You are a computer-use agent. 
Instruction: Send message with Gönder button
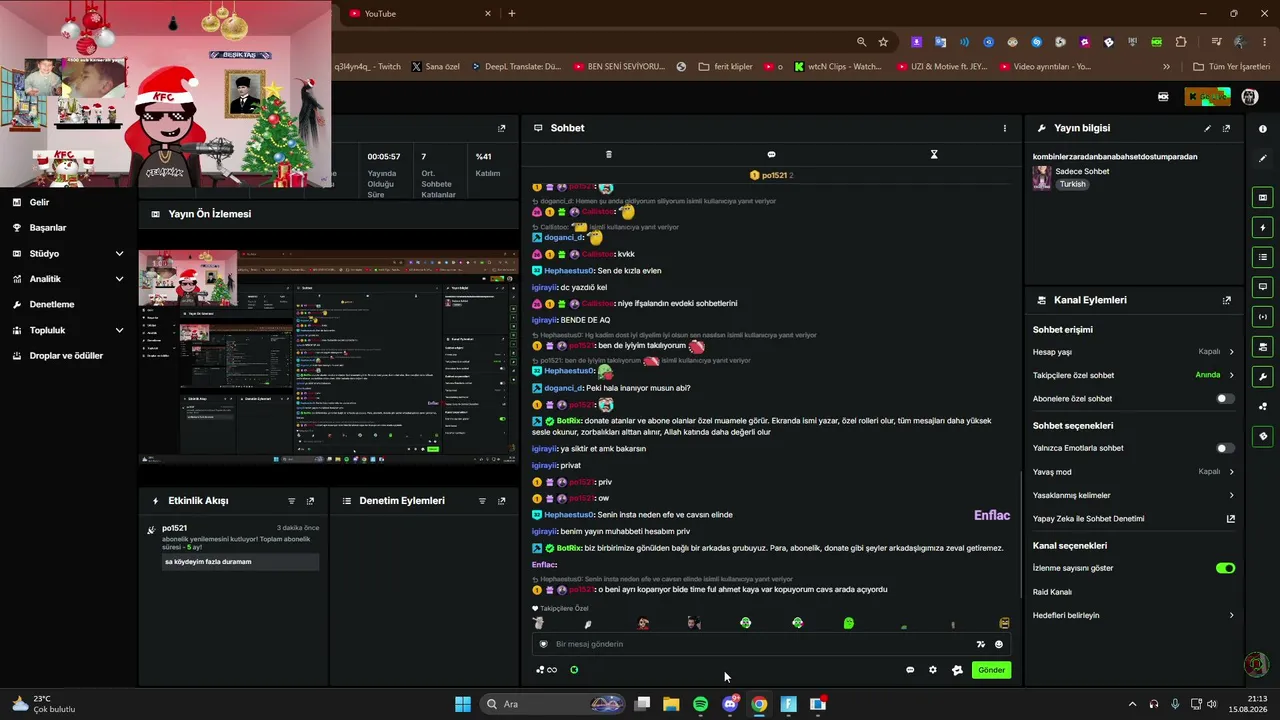[x=991, y=670]
